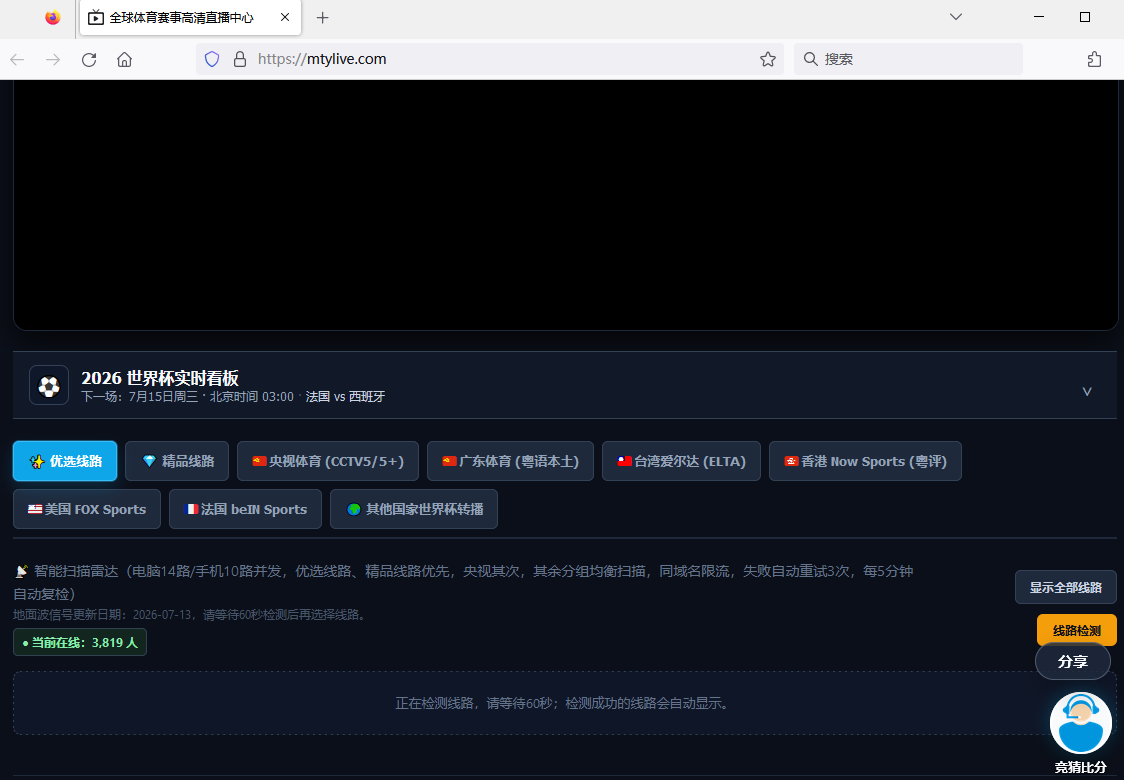The image size is (1124, 780).
Task: Select the 全球体育赛事高清直播中心 browser tab
Action: click(190, 18)
